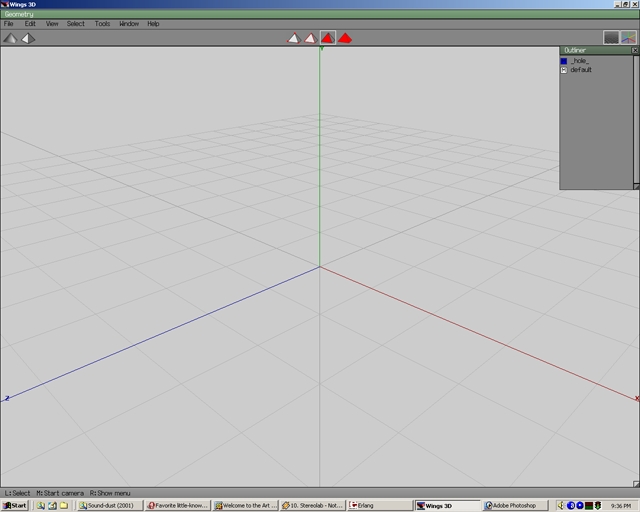Select default material in Outliner

[581, 70]
